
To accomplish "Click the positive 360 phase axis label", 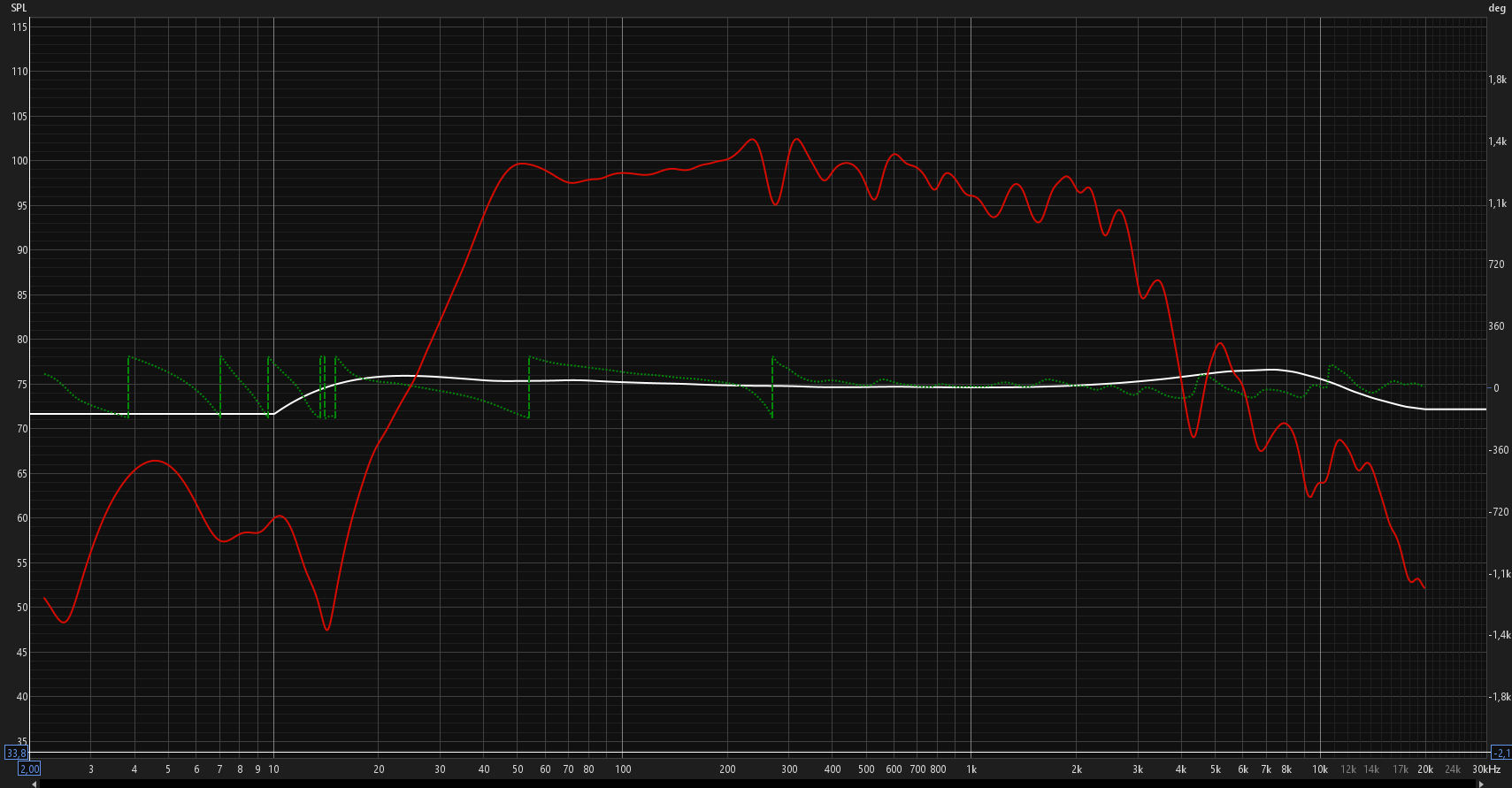I will [x=1496, y=326].
